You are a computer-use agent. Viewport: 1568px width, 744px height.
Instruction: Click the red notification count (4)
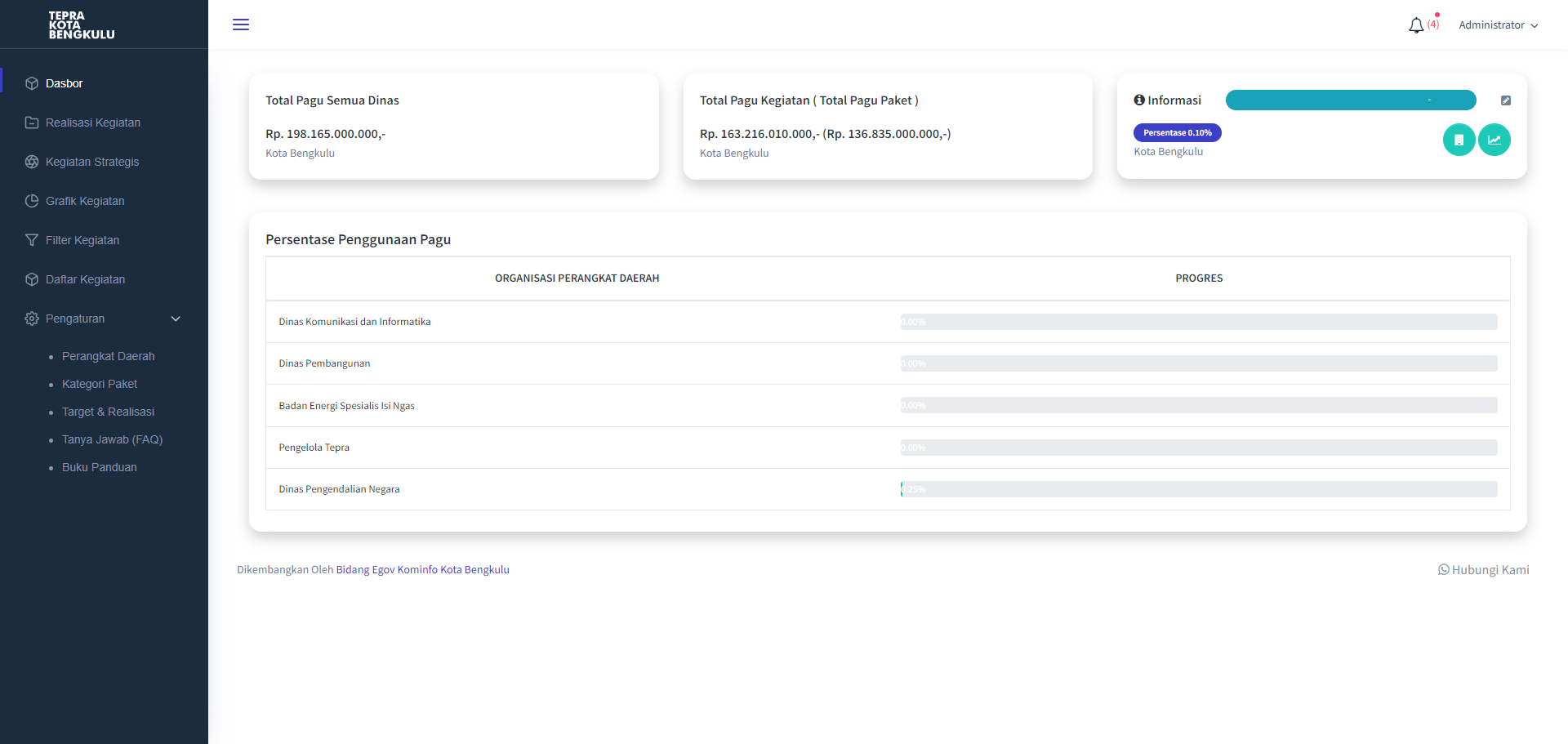1433,25
